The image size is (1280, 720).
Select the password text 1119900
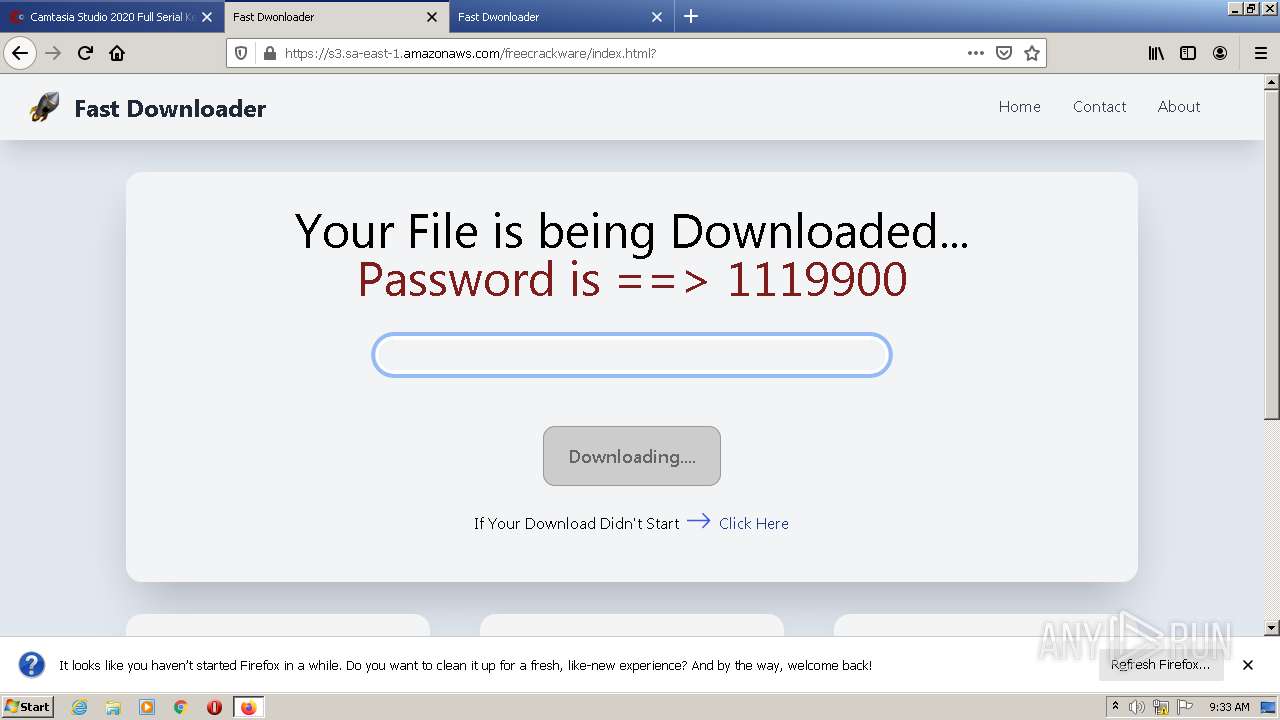point(817,279)
